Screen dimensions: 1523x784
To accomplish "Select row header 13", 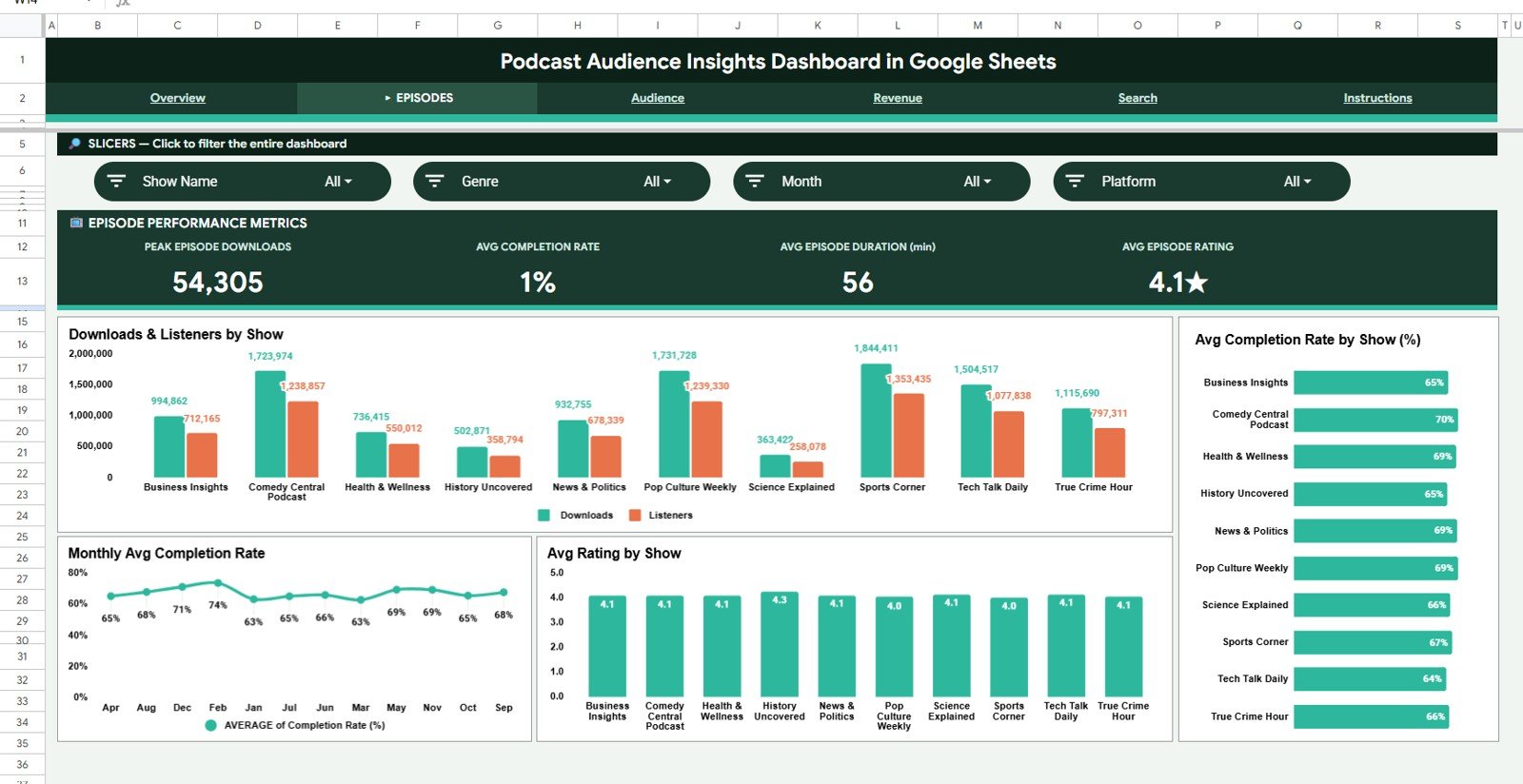I will tap(22, 282).
